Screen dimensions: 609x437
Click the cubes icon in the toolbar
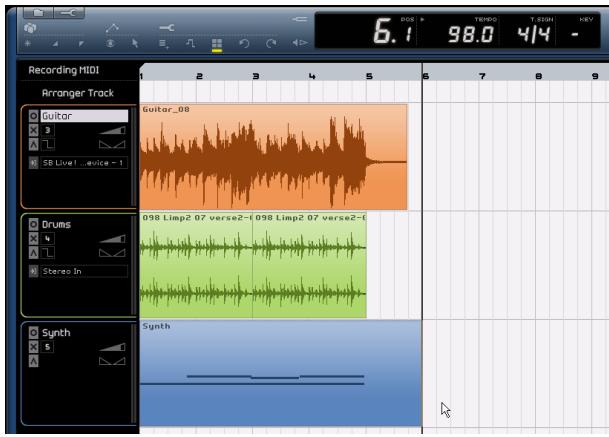pos(30,28)
